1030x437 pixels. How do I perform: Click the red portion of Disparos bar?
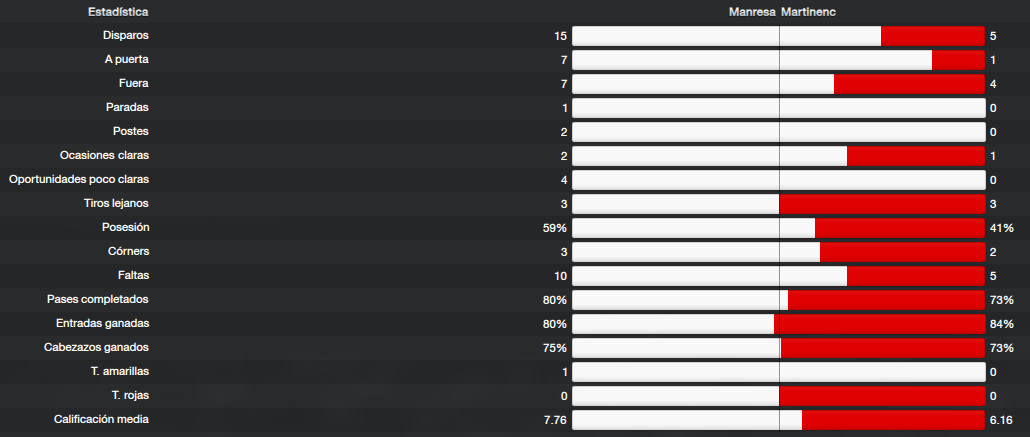(x=933, y=36)
